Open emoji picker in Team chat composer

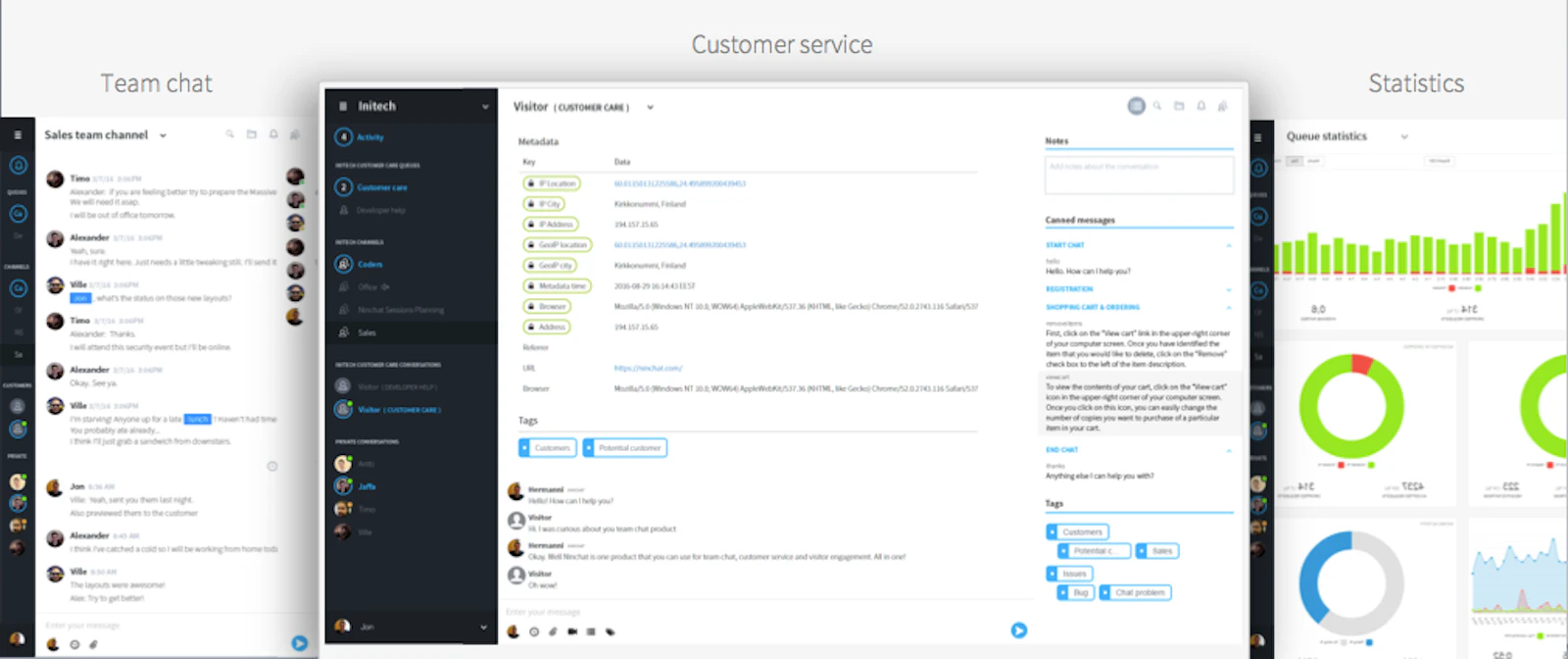click(x=74, y=644)
